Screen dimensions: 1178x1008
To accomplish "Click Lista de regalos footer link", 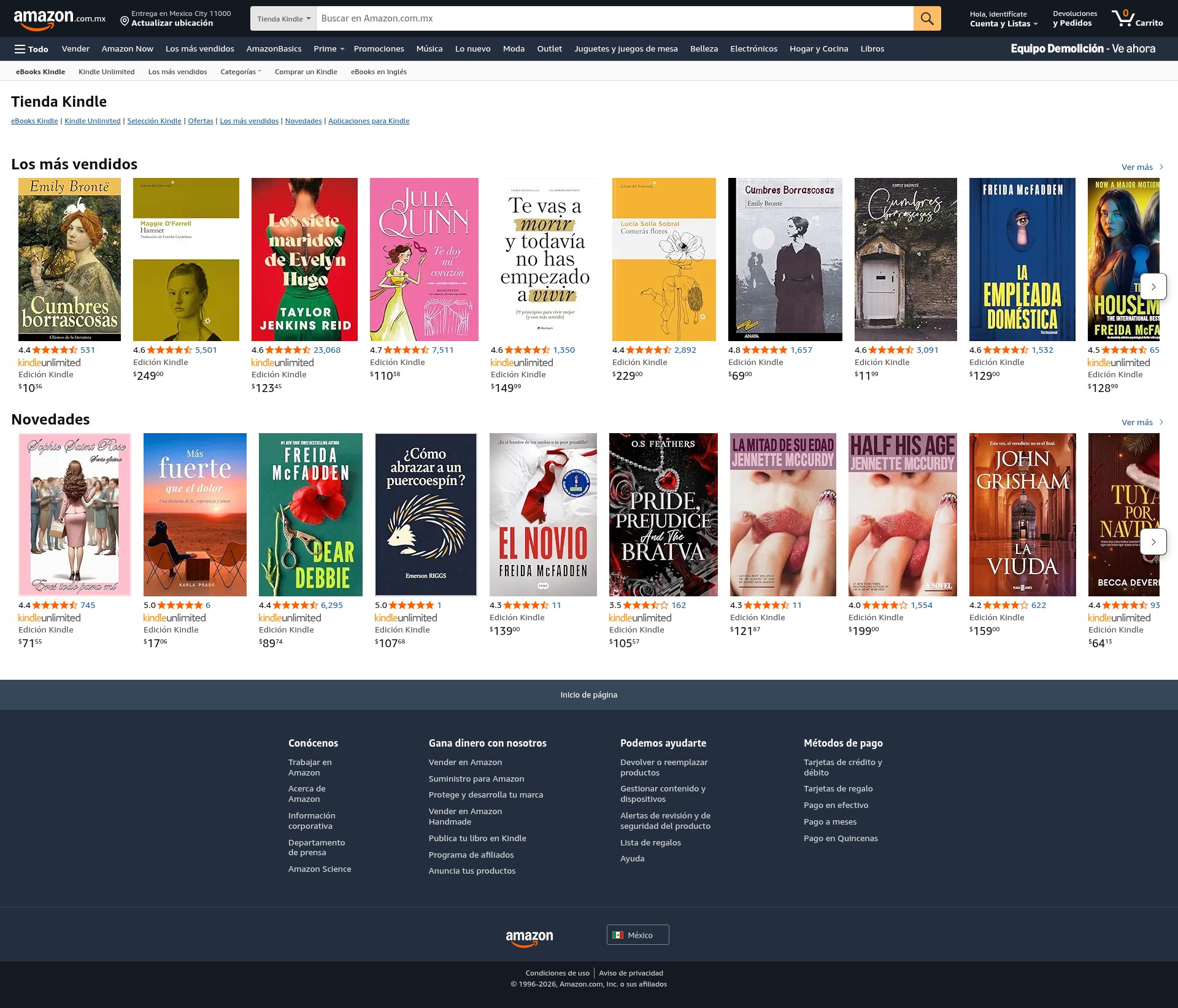I will click(x=650, y=842).
